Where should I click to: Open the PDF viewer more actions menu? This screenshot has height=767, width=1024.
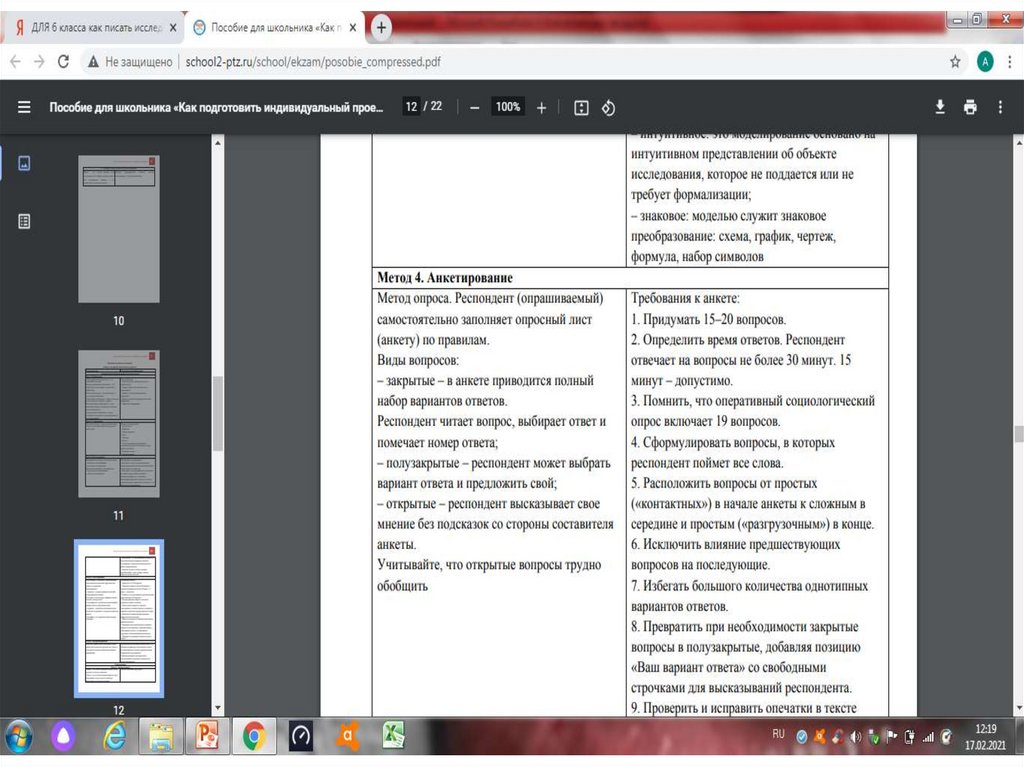pos(1002,107)
